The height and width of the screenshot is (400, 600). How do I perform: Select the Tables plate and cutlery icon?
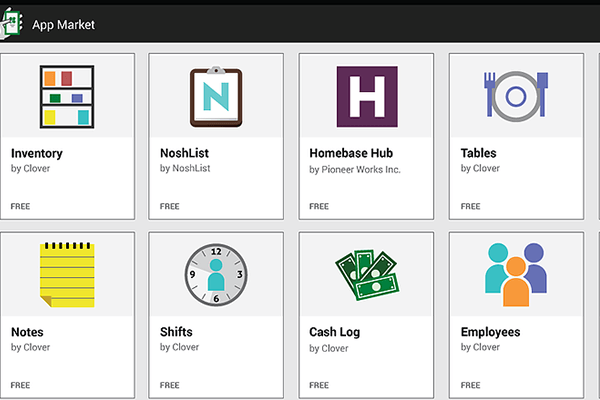tap(516, 96)
